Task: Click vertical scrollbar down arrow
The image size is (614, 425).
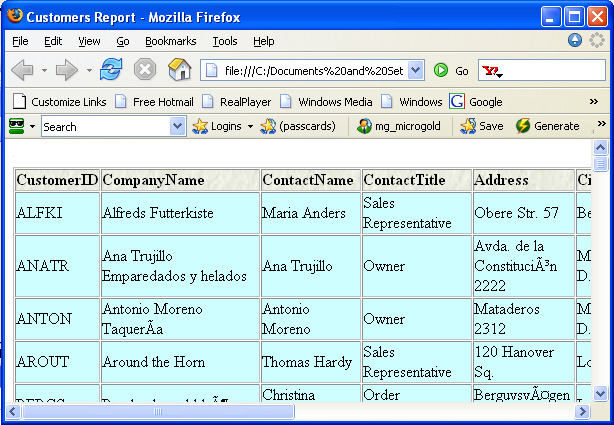Action: coord(600,393)
